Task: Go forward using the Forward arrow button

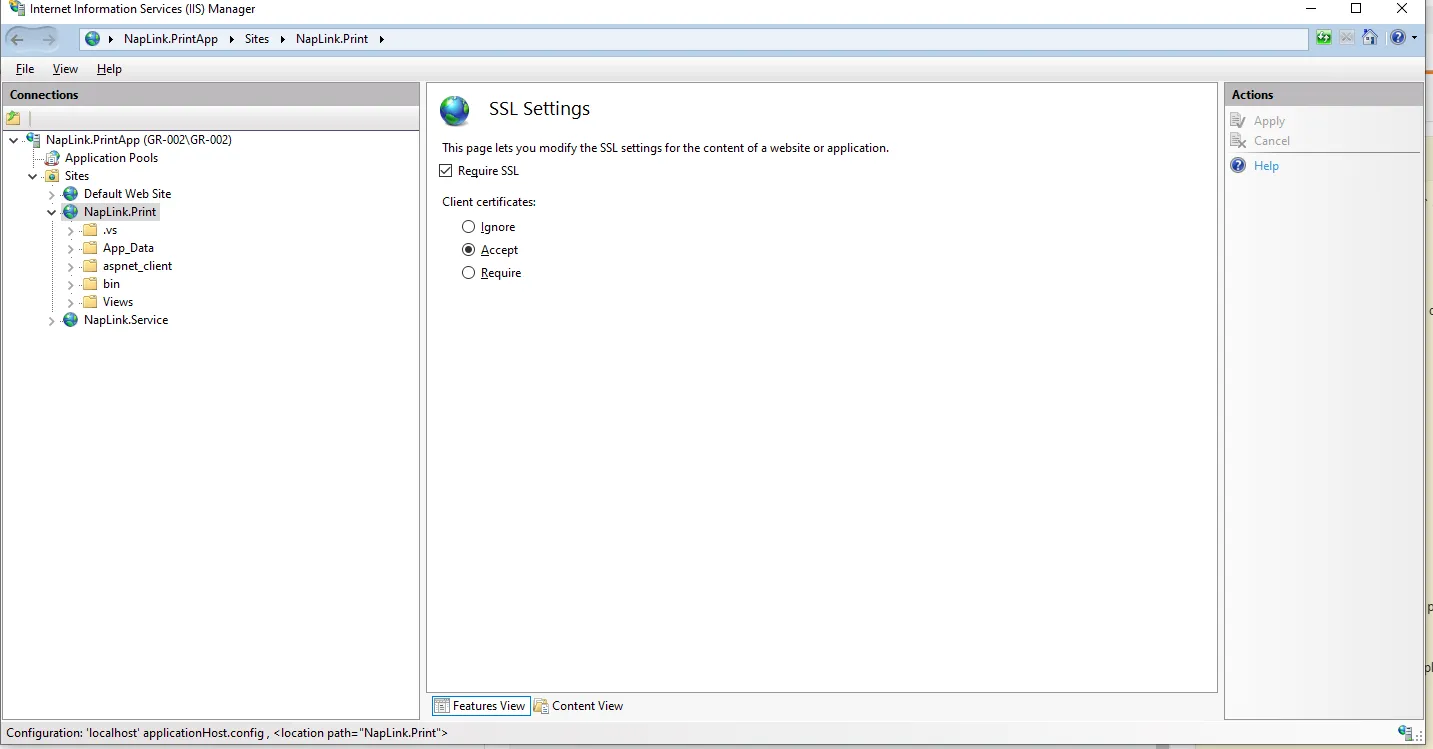Action: pyautogui.click(x=48, y=39)
